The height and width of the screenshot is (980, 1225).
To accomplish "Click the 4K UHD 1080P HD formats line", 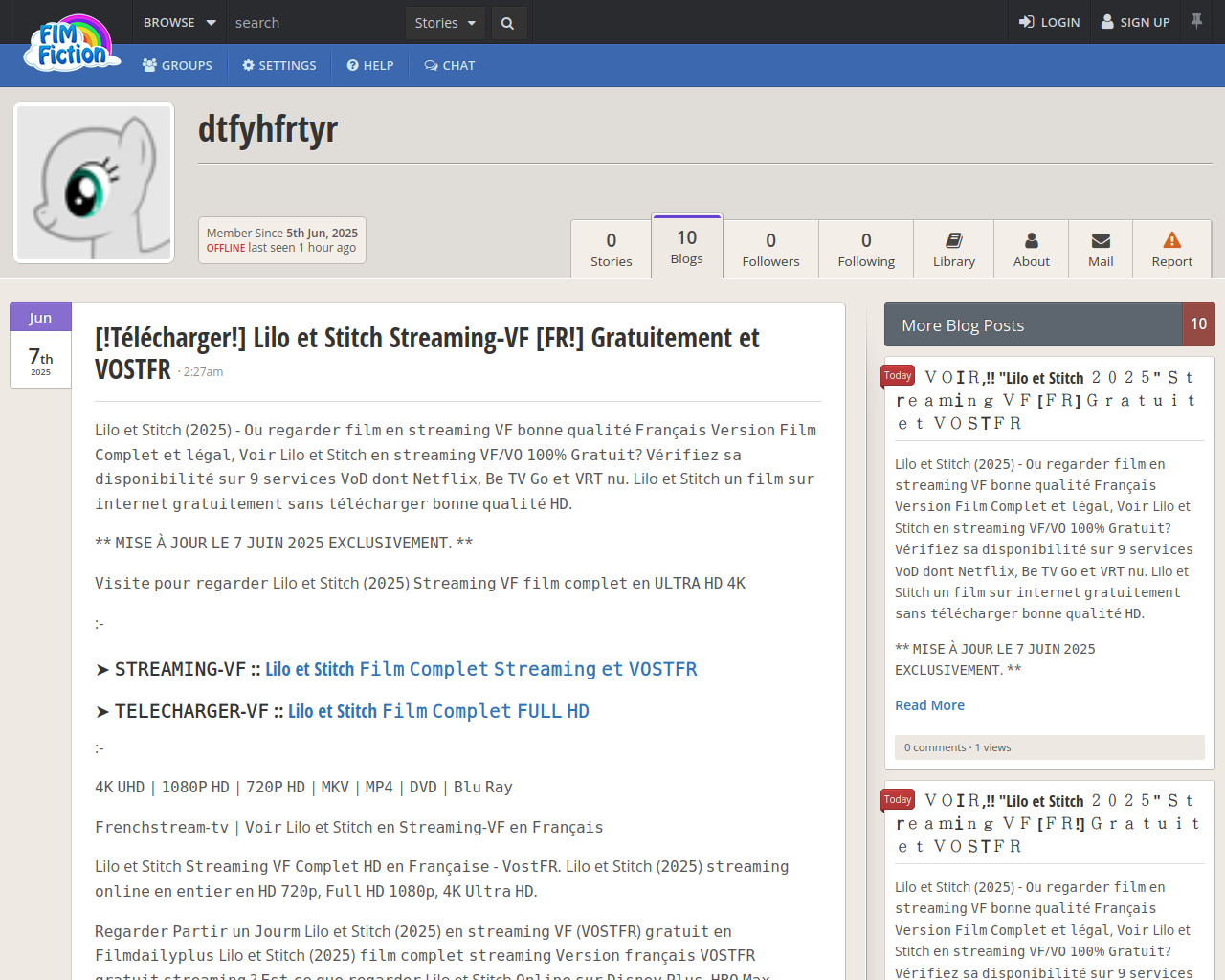I will (303, 787).
